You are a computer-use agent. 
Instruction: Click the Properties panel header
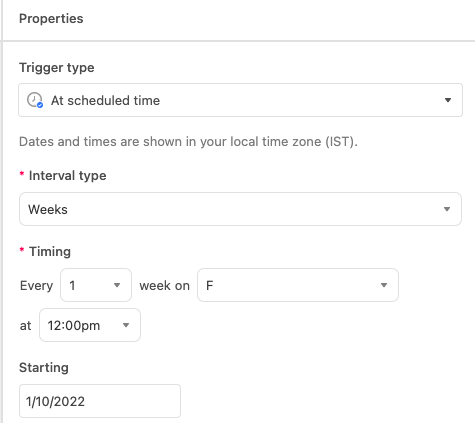(x=51, y=19)
